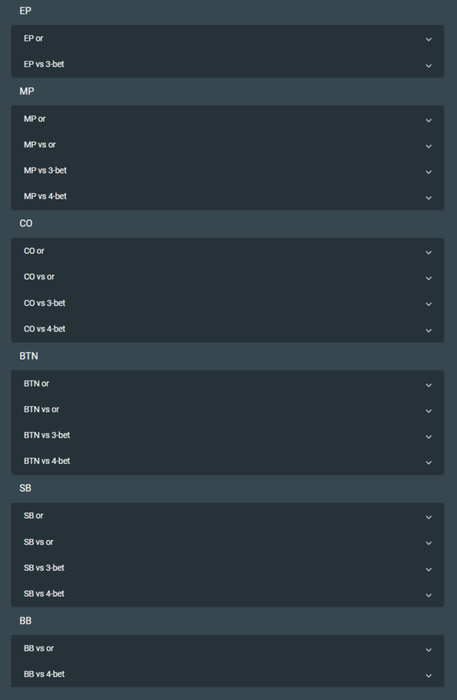
Task: Expand BB vs or row
Action: tap(227, 648)
